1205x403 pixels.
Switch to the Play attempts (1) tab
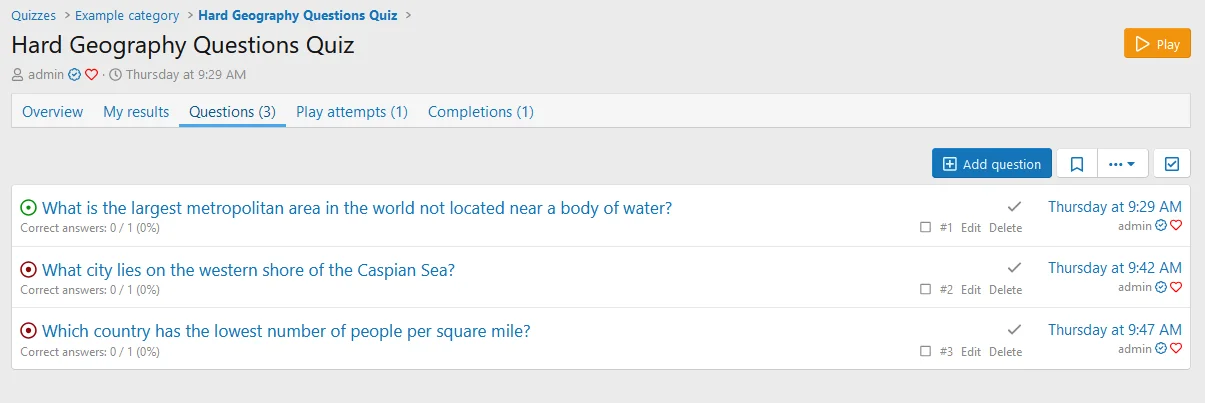tap(352, 112)
